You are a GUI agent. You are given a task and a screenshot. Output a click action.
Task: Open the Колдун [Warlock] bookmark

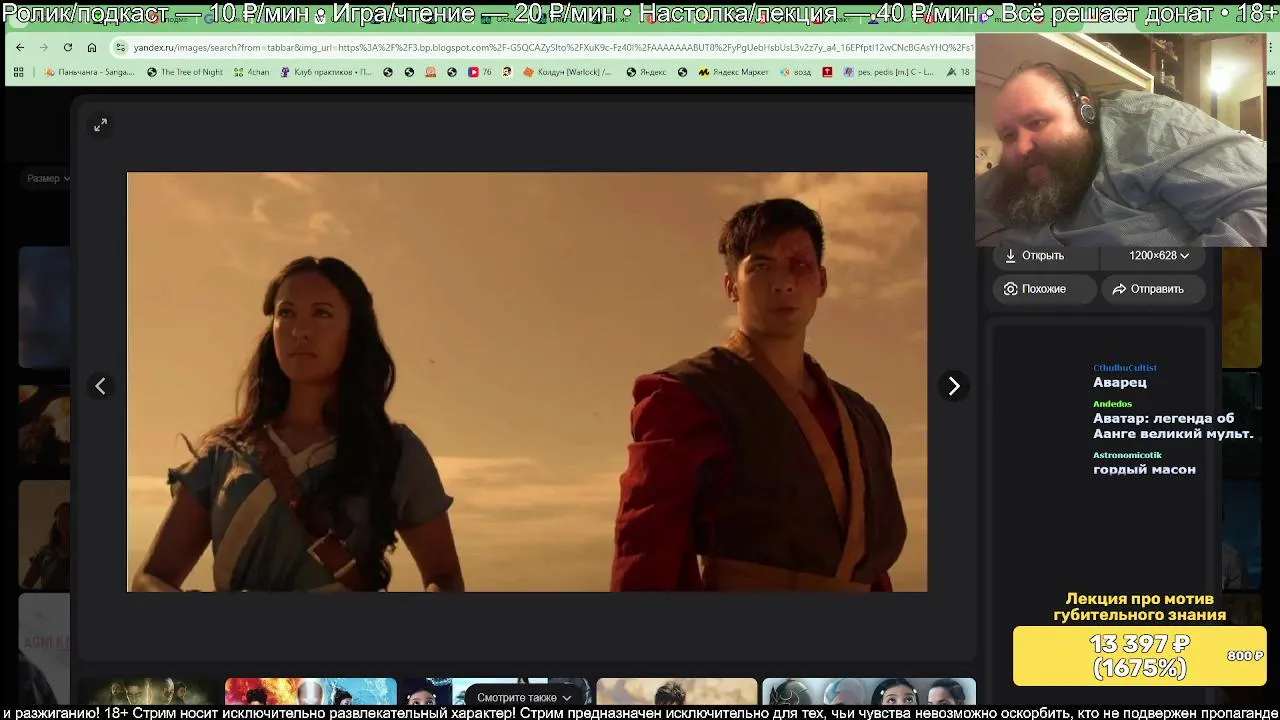pos(567,72)
